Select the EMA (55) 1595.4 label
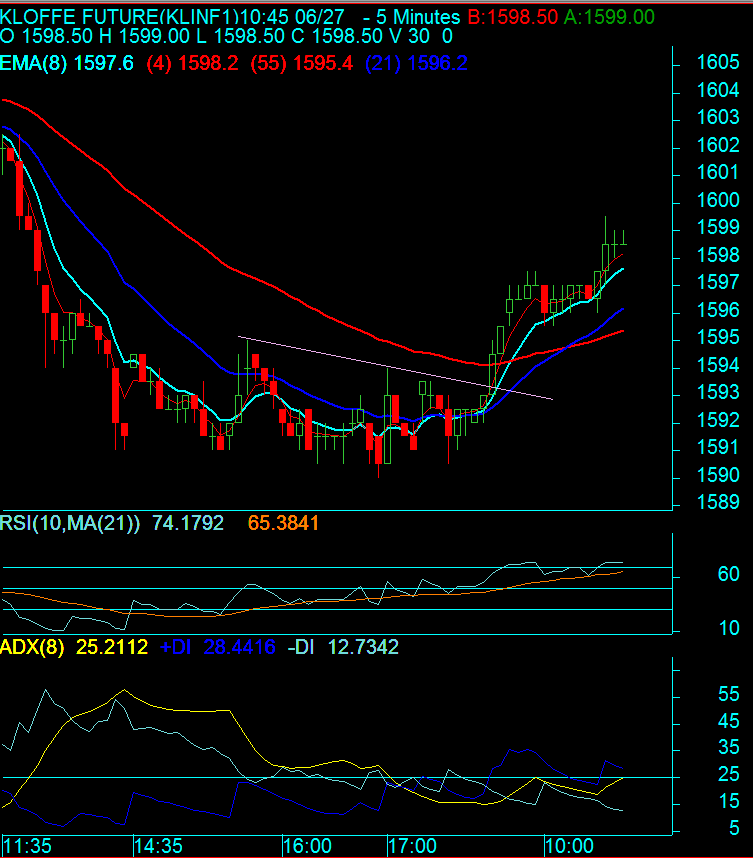 [x=302, y=63]
